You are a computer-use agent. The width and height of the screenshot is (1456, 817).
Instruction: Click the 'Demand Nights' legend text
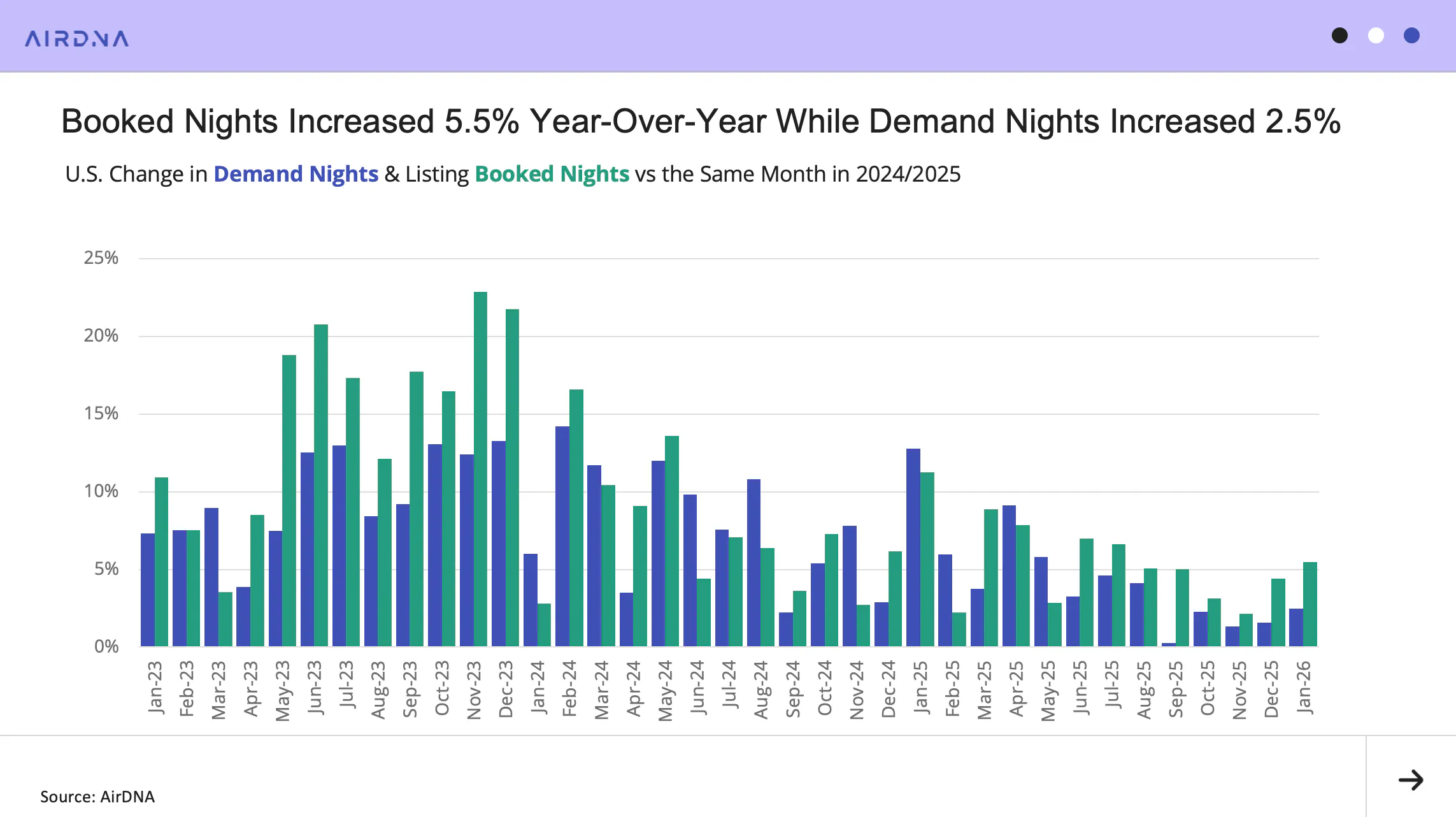click(296, 174)
